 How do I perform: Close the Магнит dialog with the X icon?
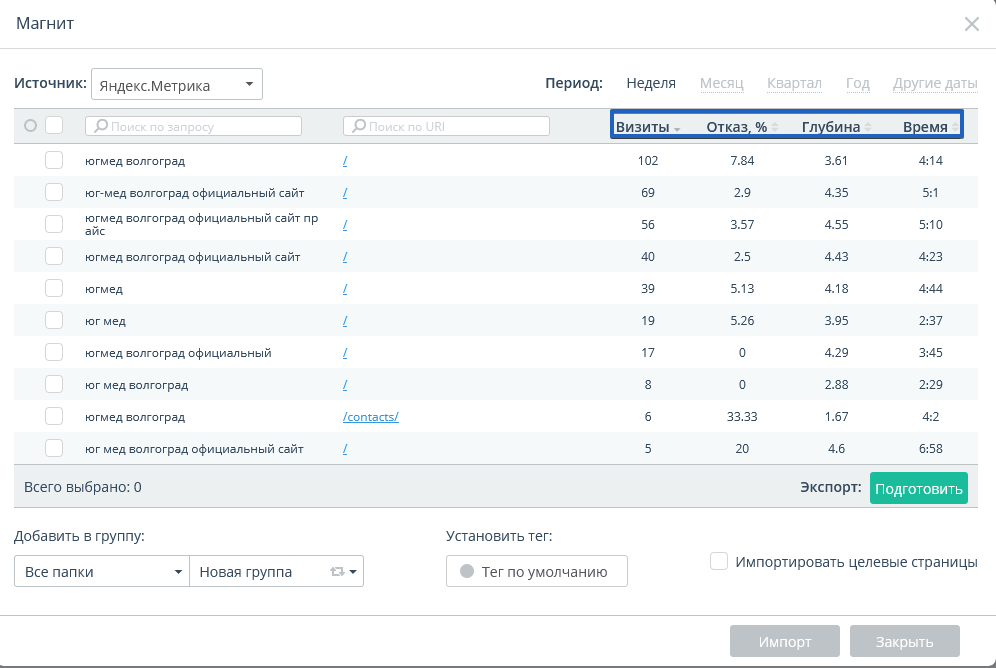point(971,24)
